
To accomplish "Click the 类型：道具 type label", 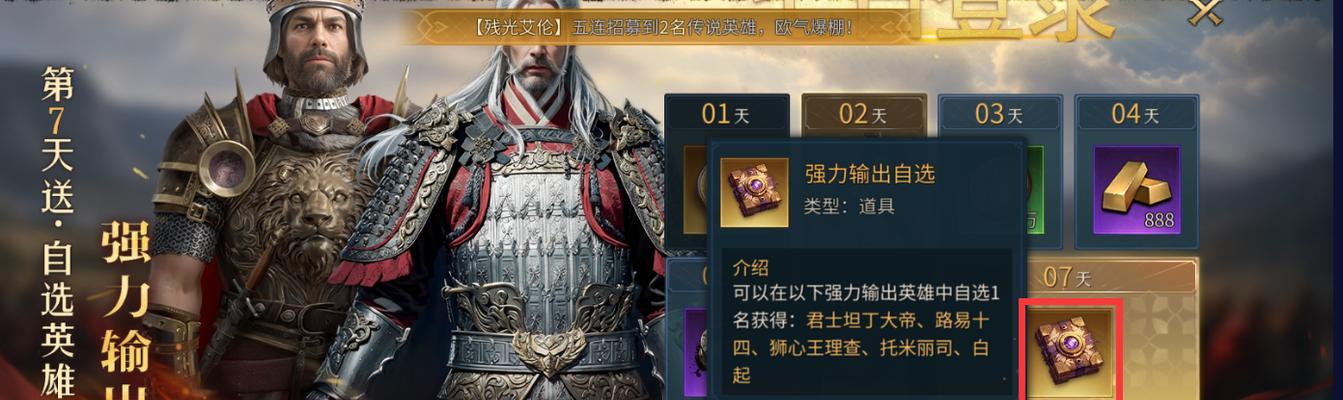I will tap(848, 206).
